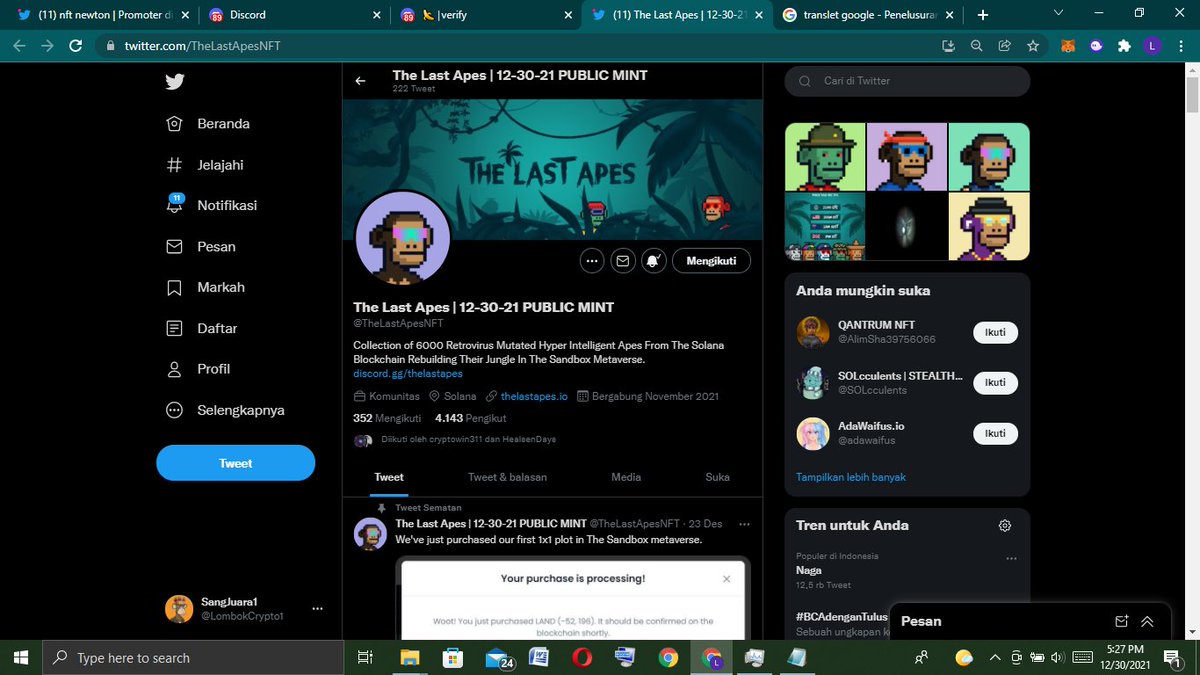
Task: Go to Beranda in the sidebar
Action: click(x=208, y=124)
